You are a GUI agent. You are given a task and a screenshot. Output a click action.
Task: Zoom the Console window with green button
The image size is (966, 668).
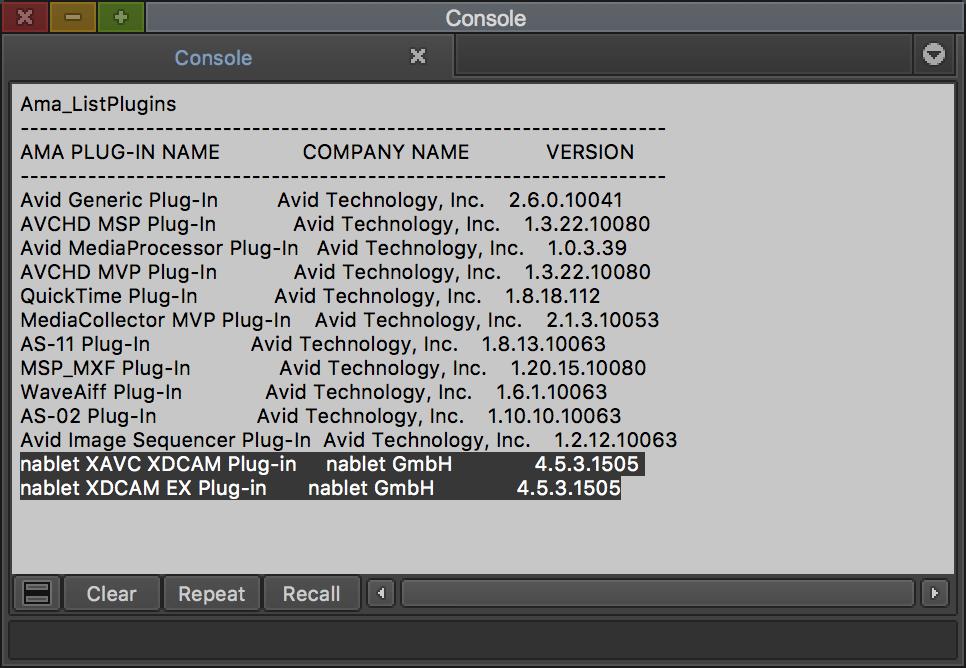[121, 17]
